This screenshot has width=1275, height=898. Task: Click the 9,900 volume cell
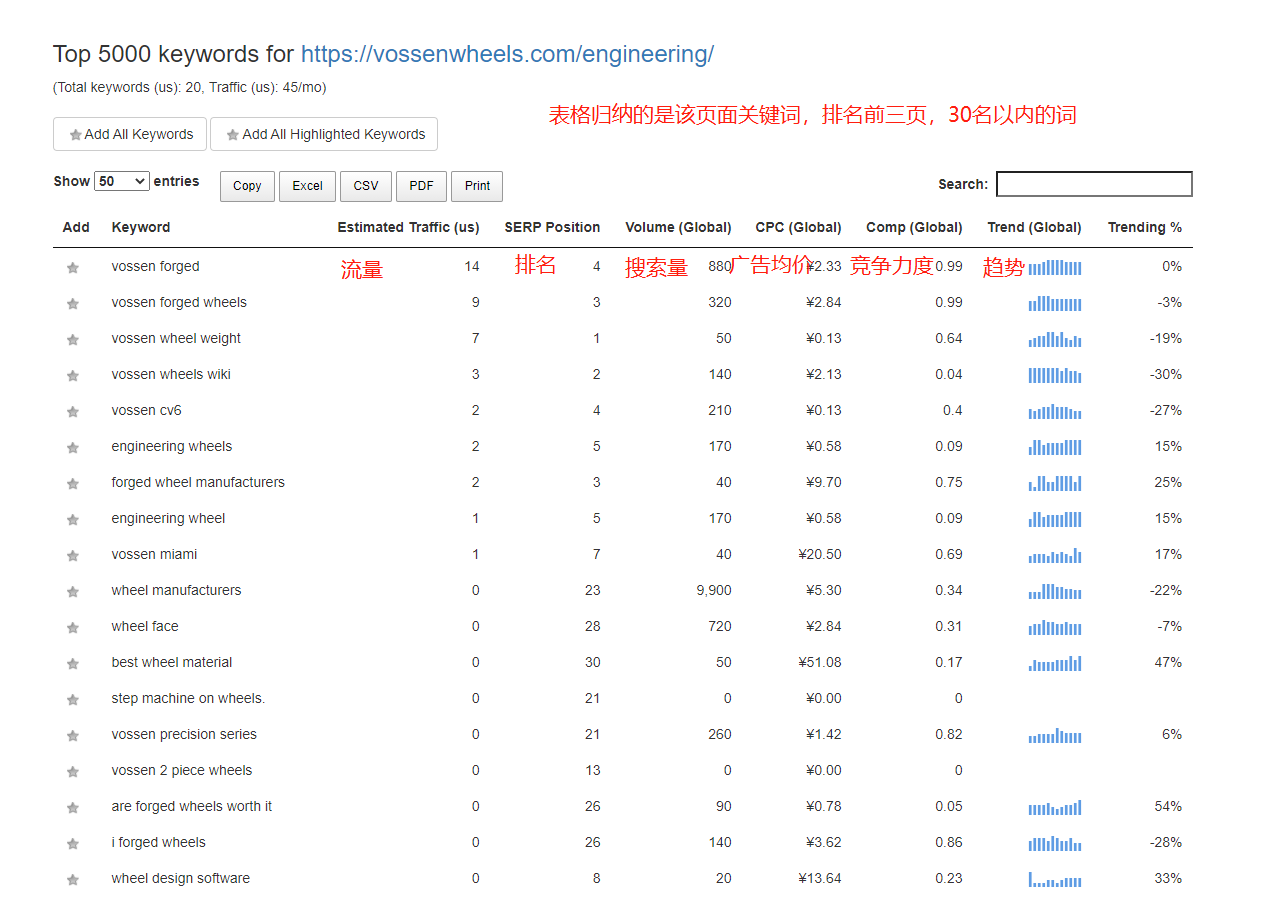pos(714,590)
